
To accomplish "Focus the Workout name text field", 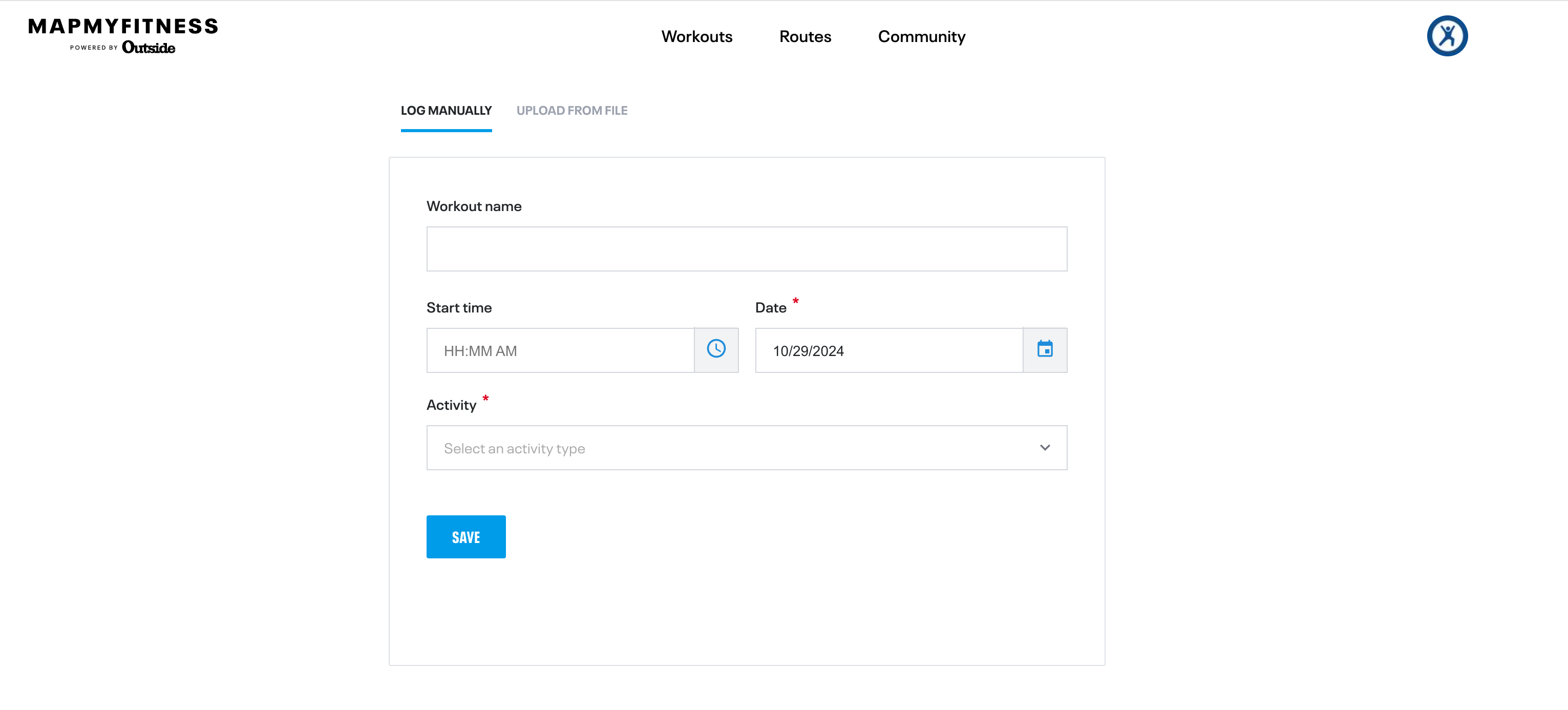I will 746,249.
